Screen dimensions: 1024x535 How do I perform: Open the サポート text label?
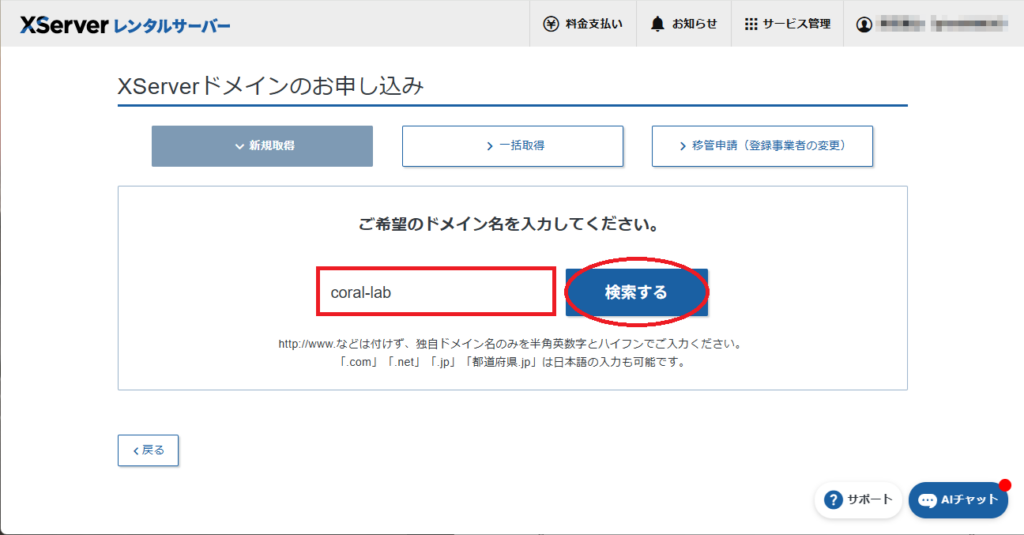[x=869, y=500]
